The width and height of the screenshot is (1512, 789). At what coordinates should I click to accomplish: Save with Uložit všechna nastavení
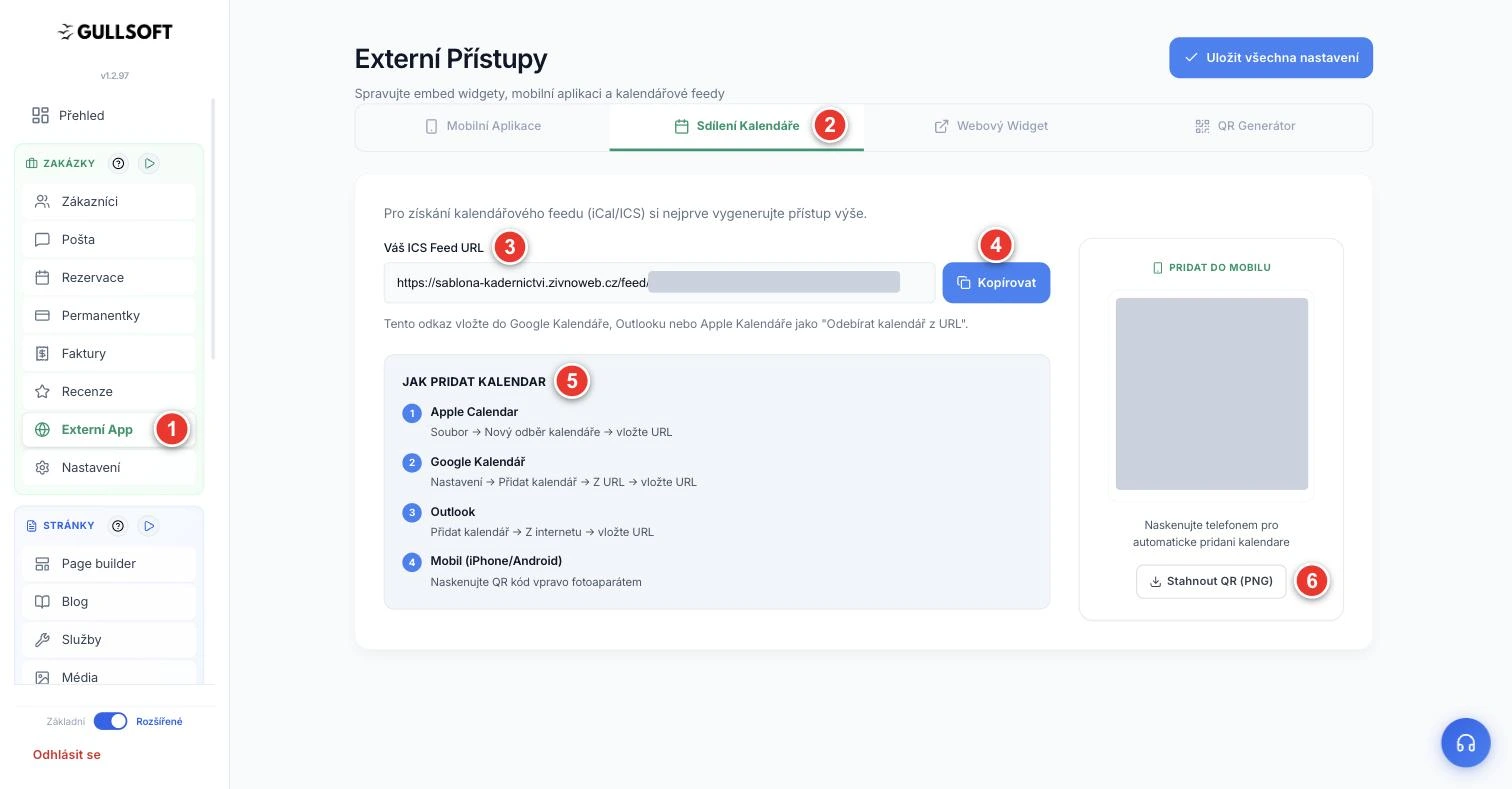pos(1271,58)
